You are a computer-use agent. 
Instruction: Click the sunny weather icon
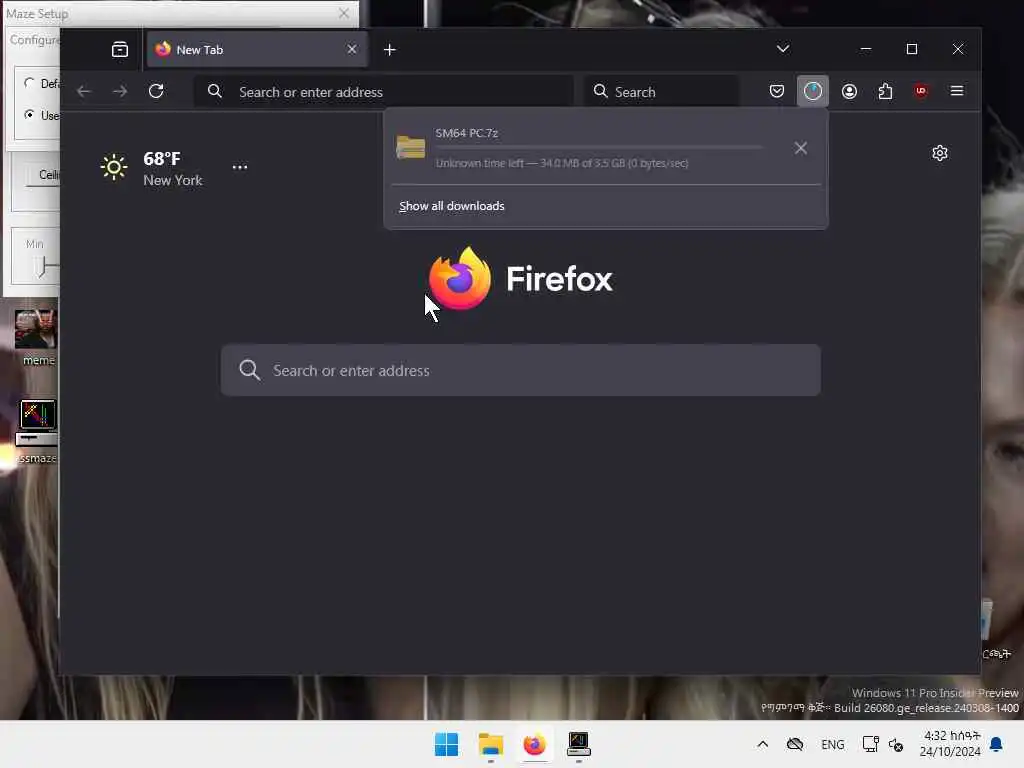pos(114,167)
